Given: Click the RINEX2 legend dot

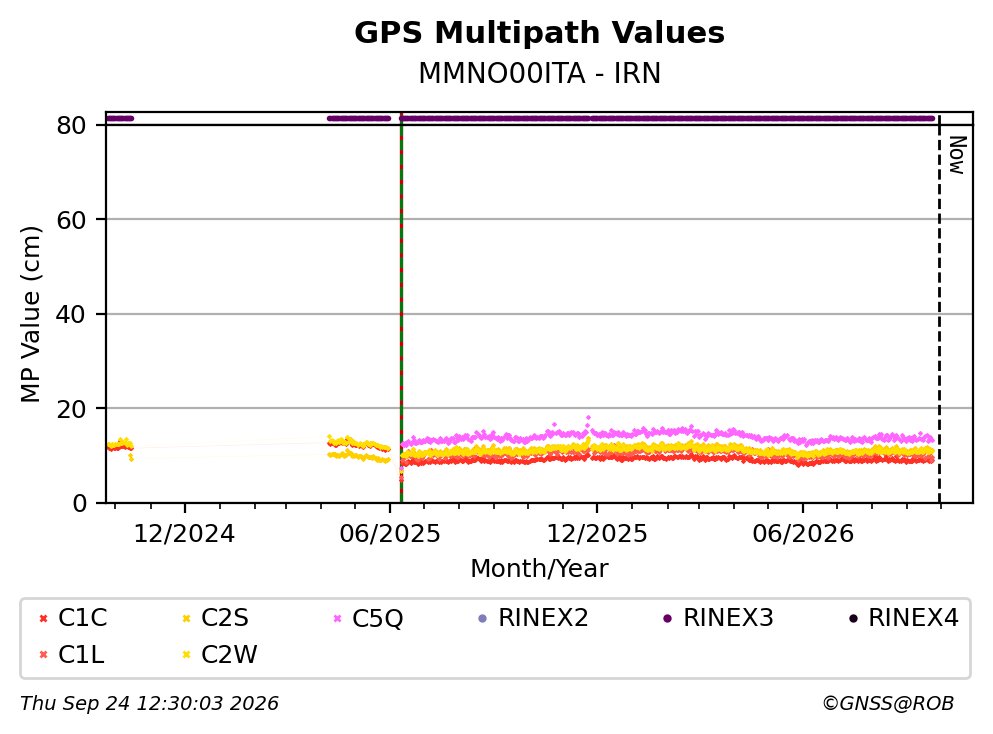Looking at the screenshot, I should coord(483,618).
